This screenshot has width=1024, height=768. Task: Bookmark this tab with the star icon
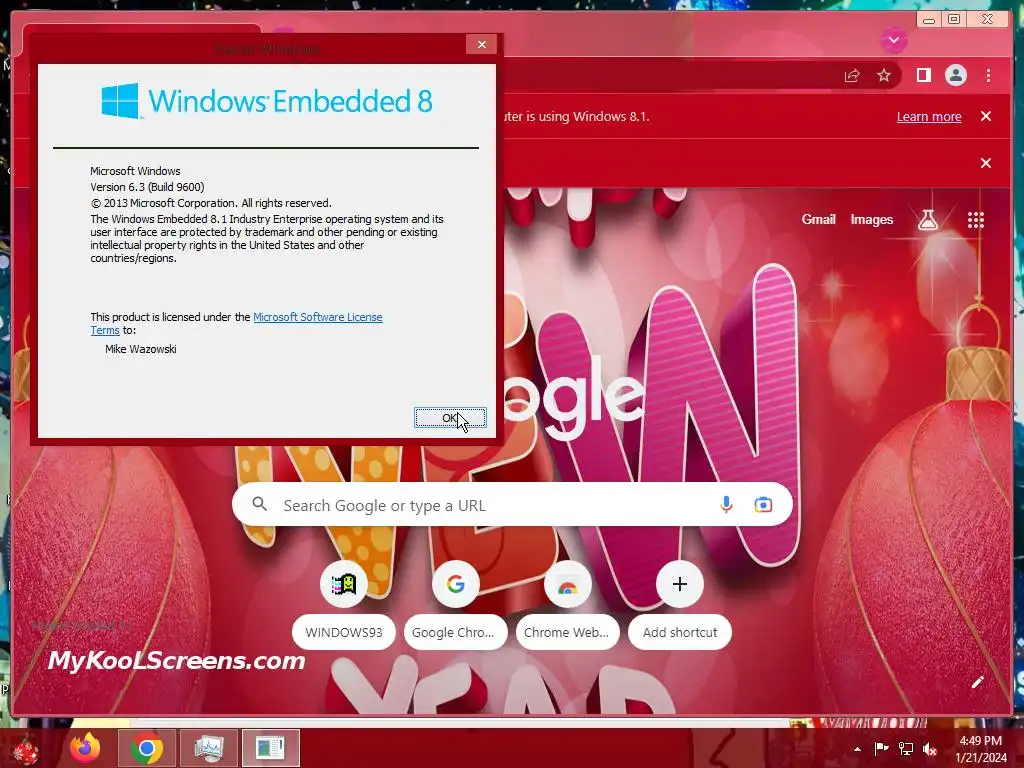[884, 76]
